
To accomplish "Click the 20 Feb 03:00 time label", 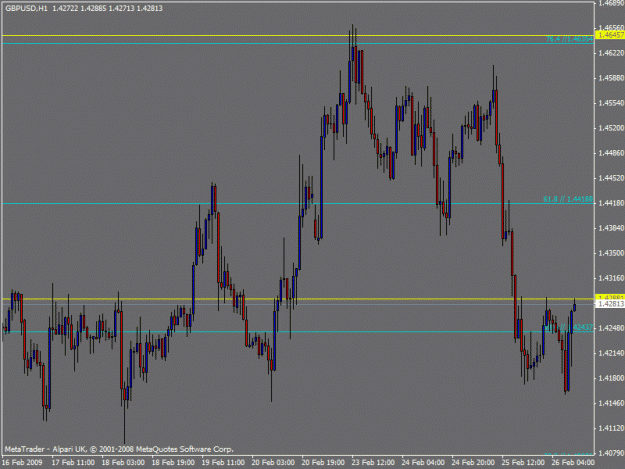I will [x=273, y=463].
